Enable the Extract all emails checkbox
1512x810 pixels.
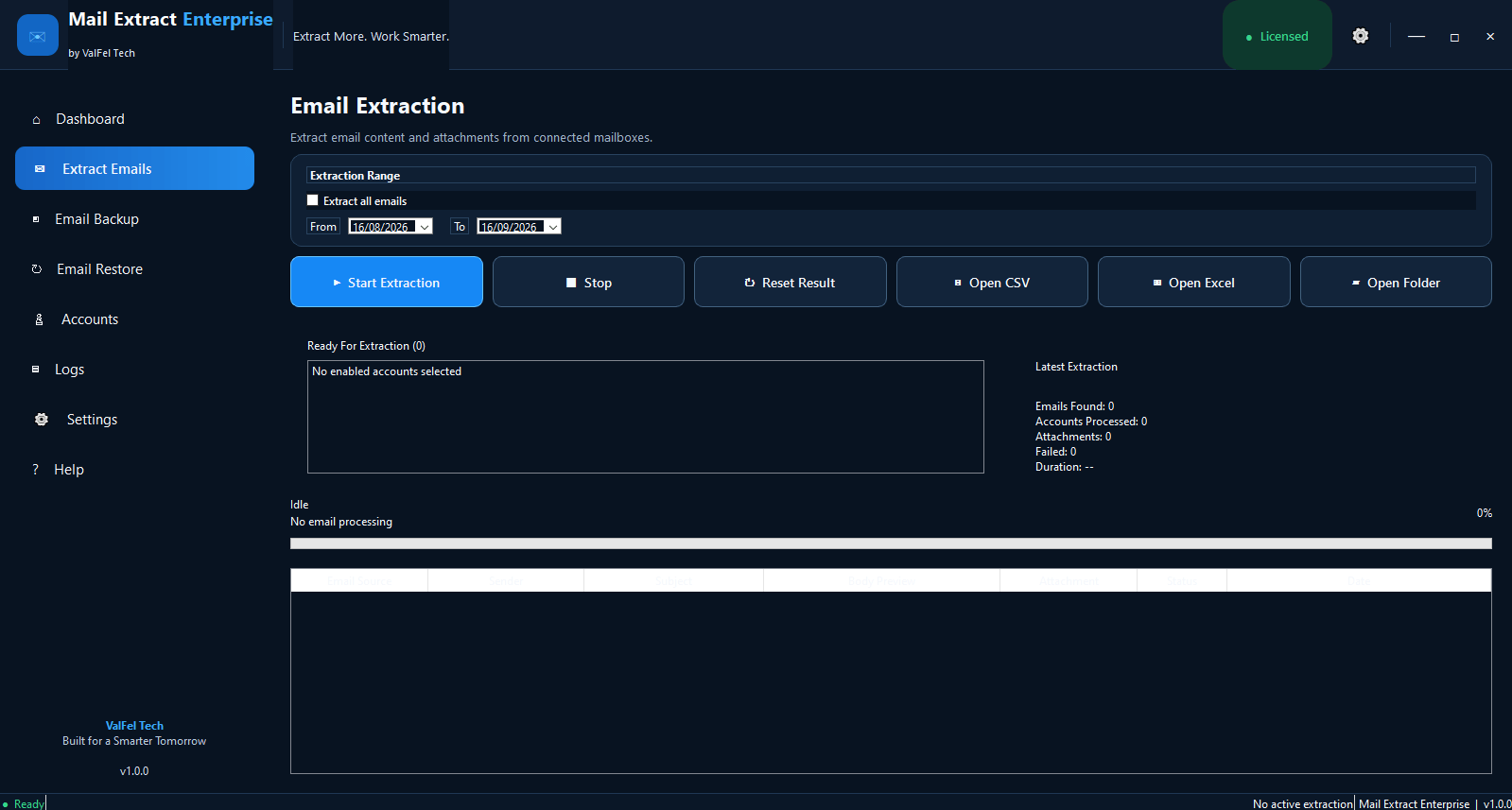coord(313,200)
